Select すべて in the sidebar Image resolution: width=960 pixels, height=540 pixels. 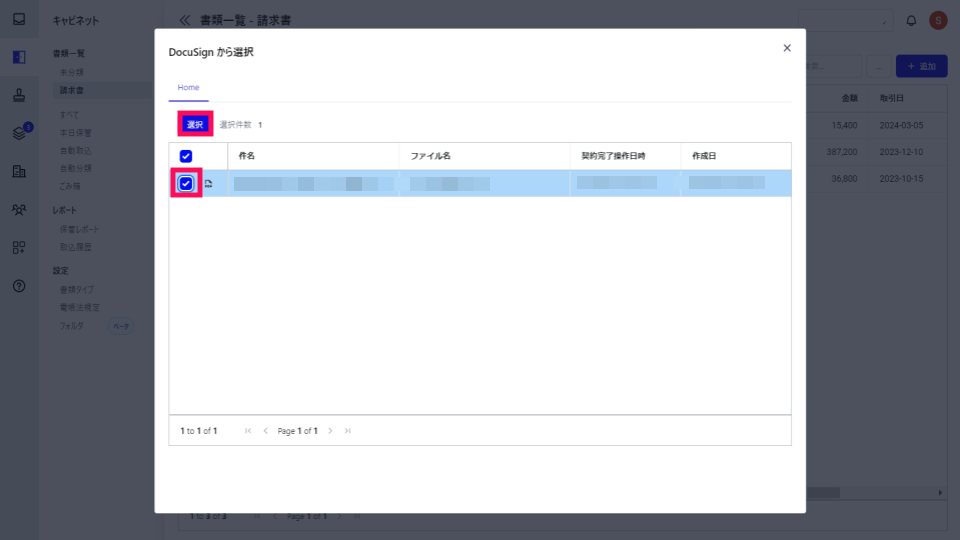click(x=69, y=114)
